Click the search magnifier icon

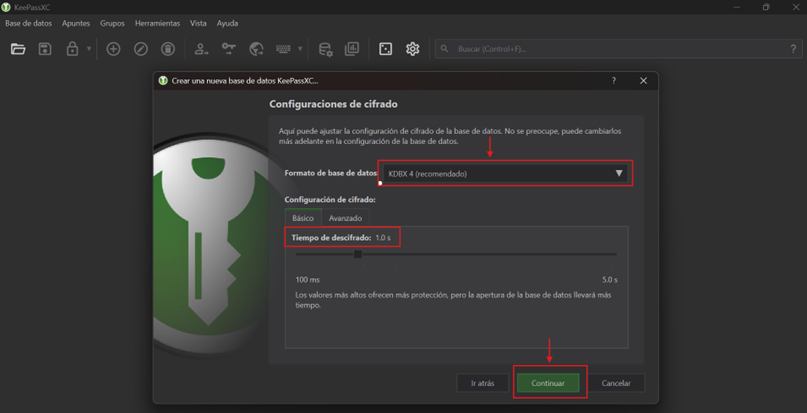coord(445,49)
